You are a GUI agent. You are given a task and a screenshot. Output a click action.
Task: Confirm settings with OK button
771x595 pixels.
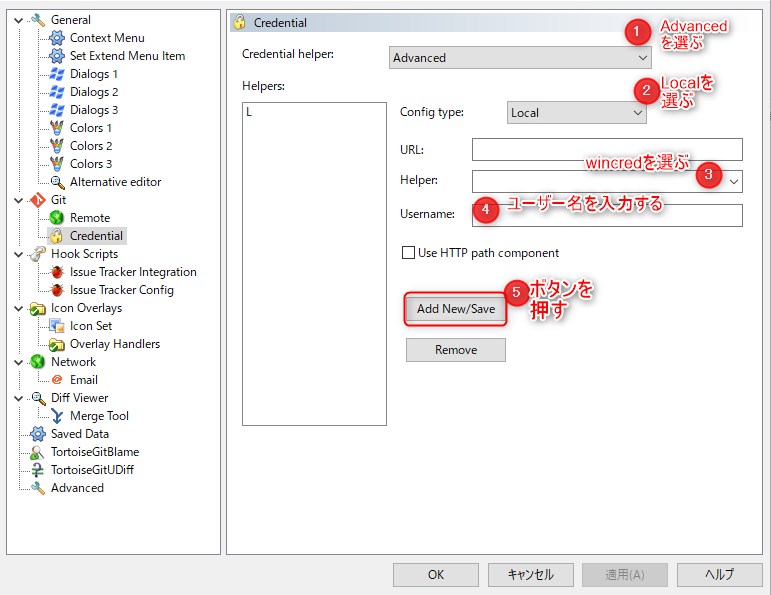point(436,575)
